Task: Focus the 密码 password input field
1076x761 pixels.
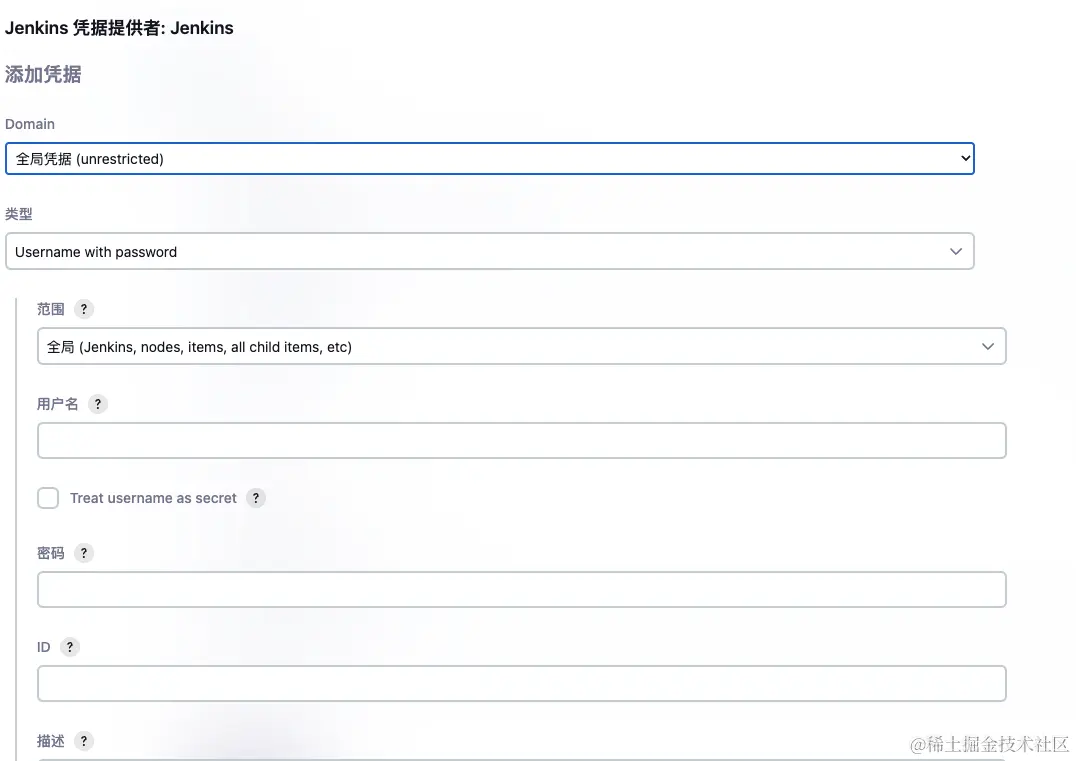Action: (522, 589)
